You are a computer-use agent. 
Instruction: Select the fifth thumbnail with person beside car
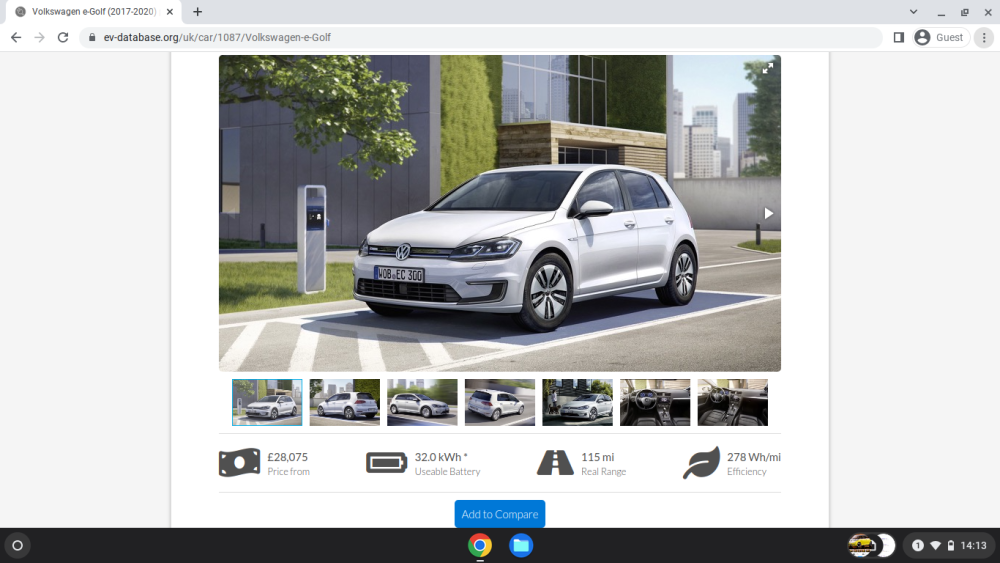tap(578, 402)
